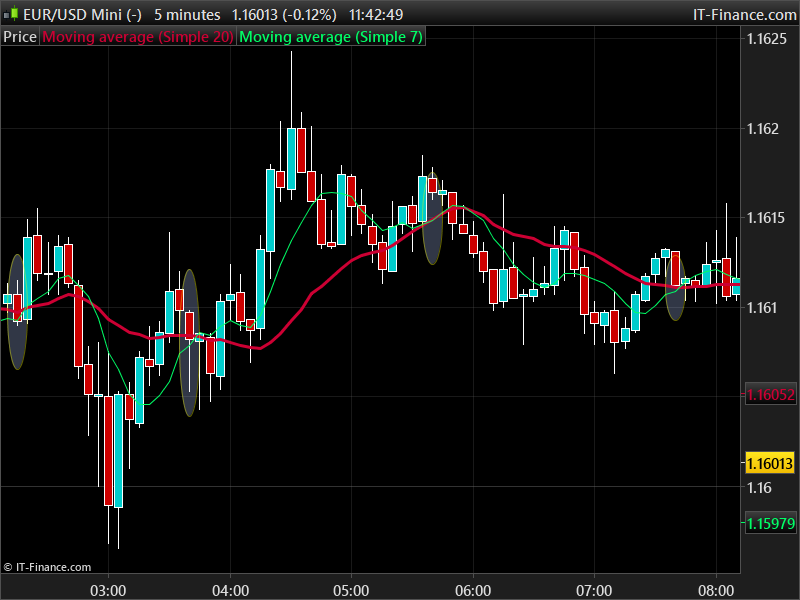Click the 5 minutes timeframe label
The width and height of the screenshot is (800, 600).
pos(187,14)
